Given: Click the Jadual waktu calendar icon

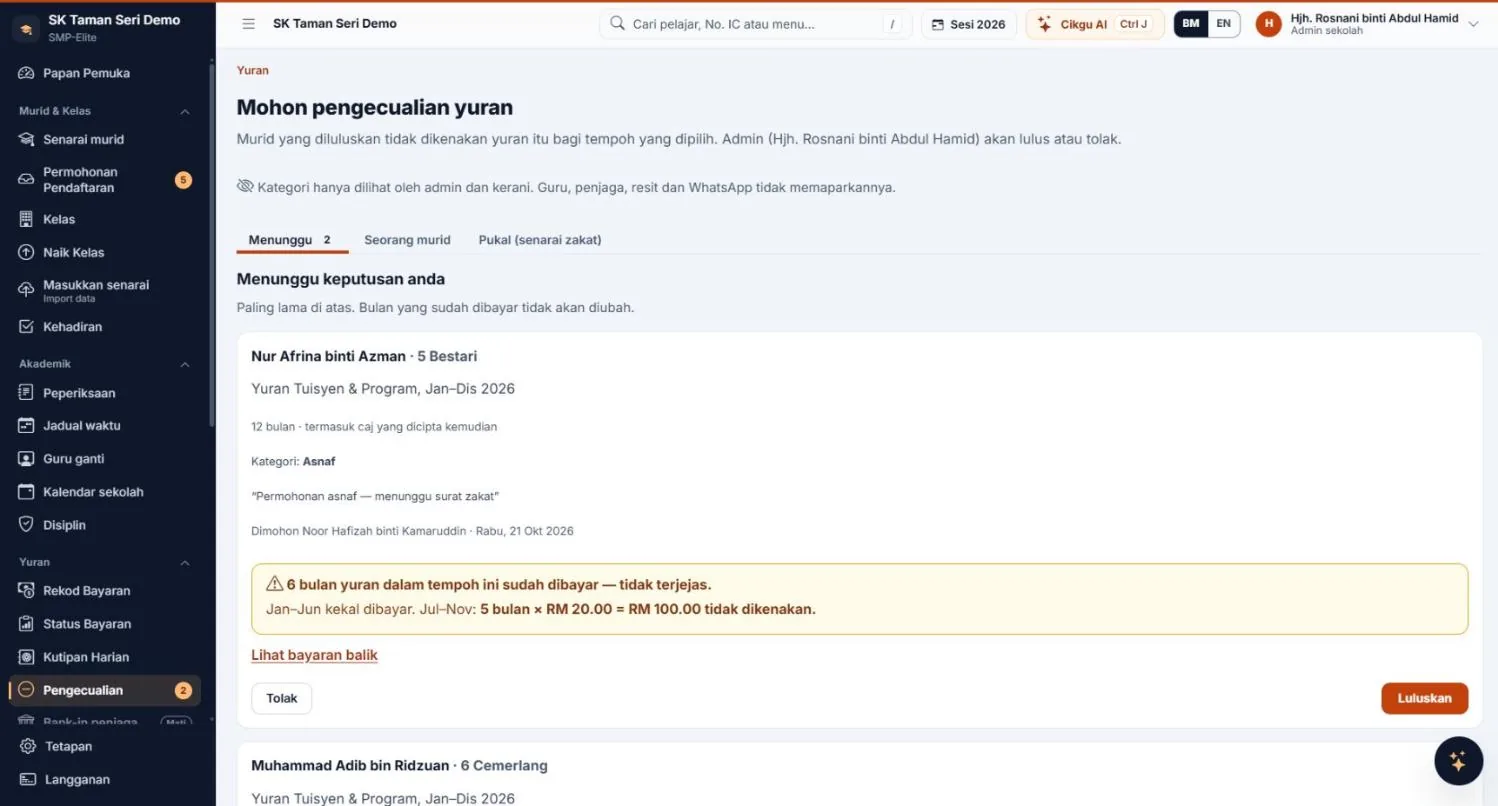Looking at the screenshot, I should (26, 425).
